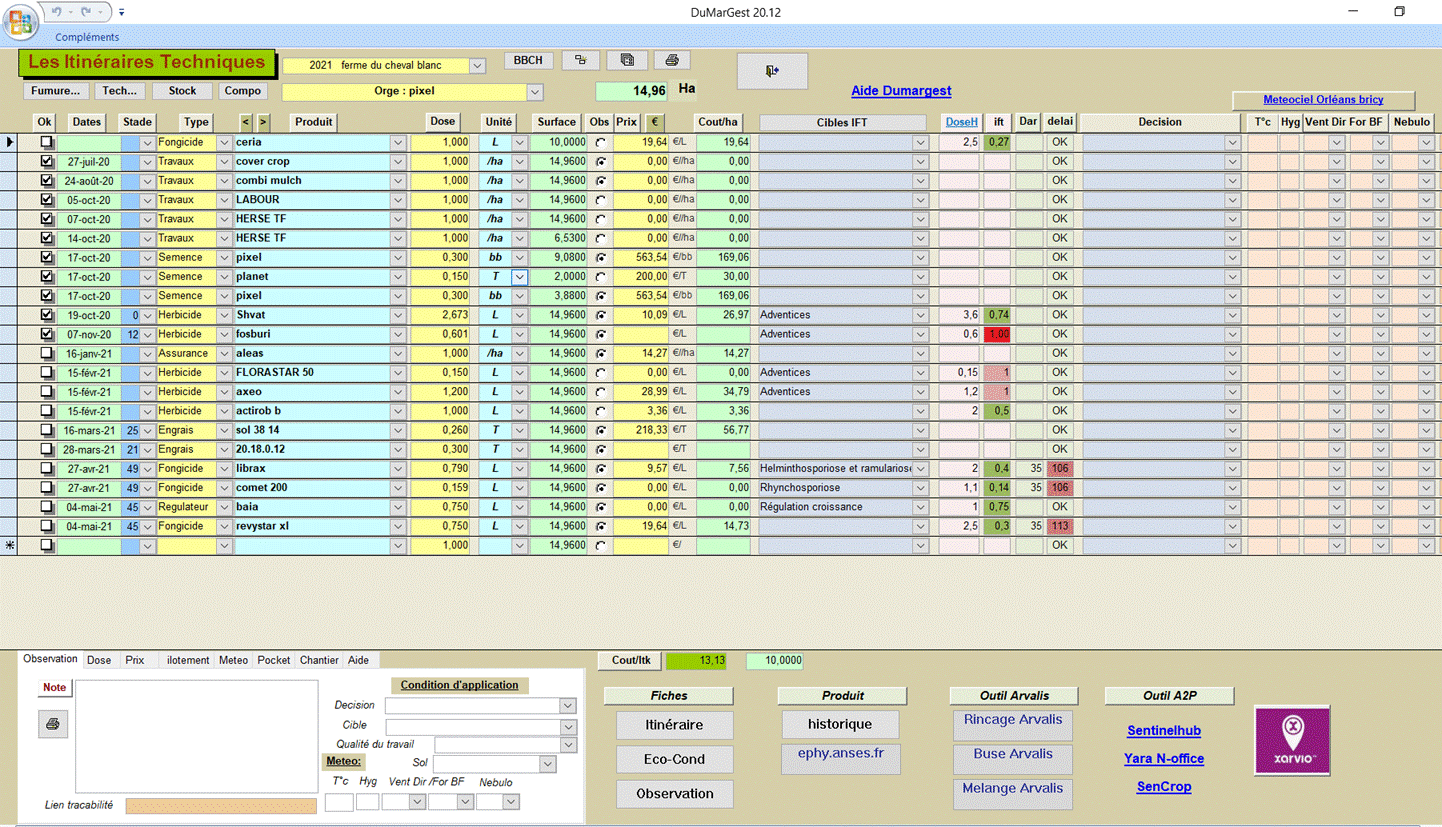This screenshot has height=827, width=1442.
Task: Click the T°c input box under Meteo
Action: click(339, 802)
